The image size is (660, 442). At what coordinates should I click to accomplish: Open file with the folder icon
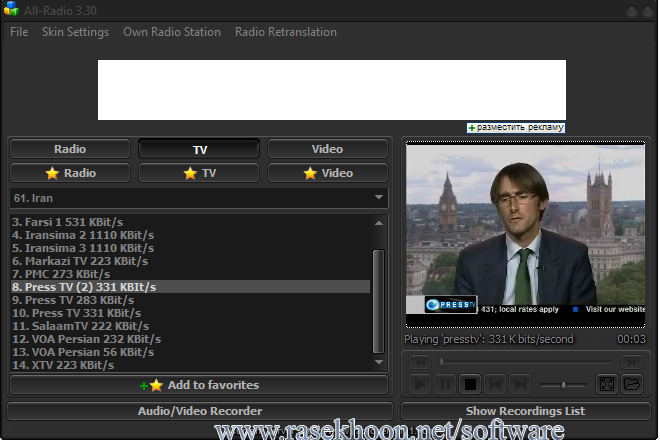tap(631, 384)
